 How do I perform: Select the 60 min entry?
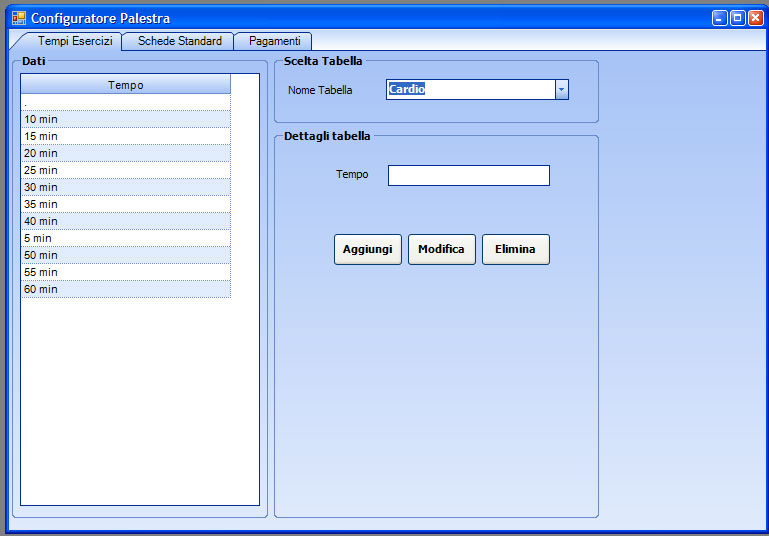coord(126,289)
